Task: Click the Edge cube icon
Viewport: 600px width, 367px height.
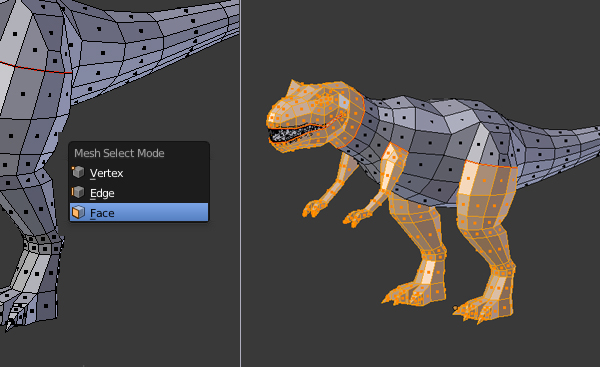Action: (x=78, y=192)
